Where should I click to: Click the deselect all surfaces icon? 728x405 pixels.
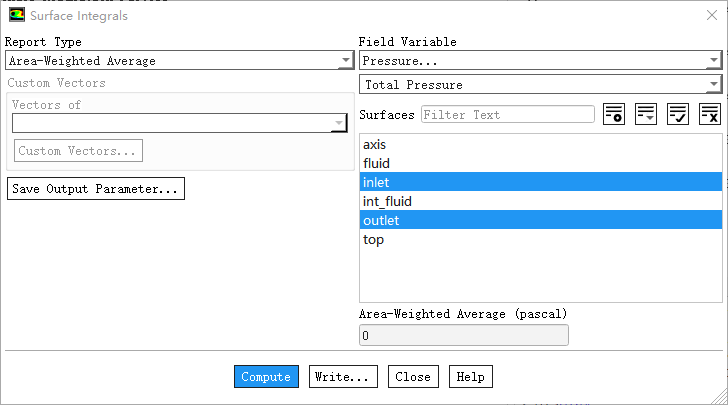coord(710,115)
